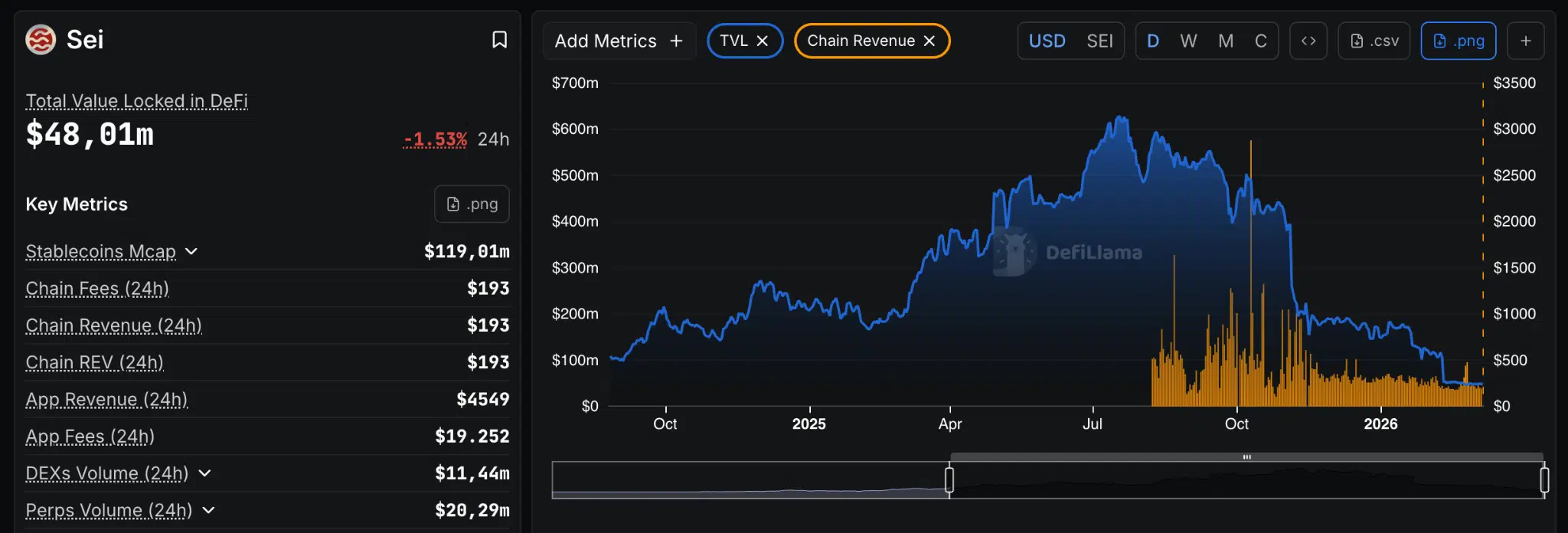Image resolution: width=1568 pixels, height=533 pixels.
Task: Remove the TVL metric chip
Action: tap(763, 41)
